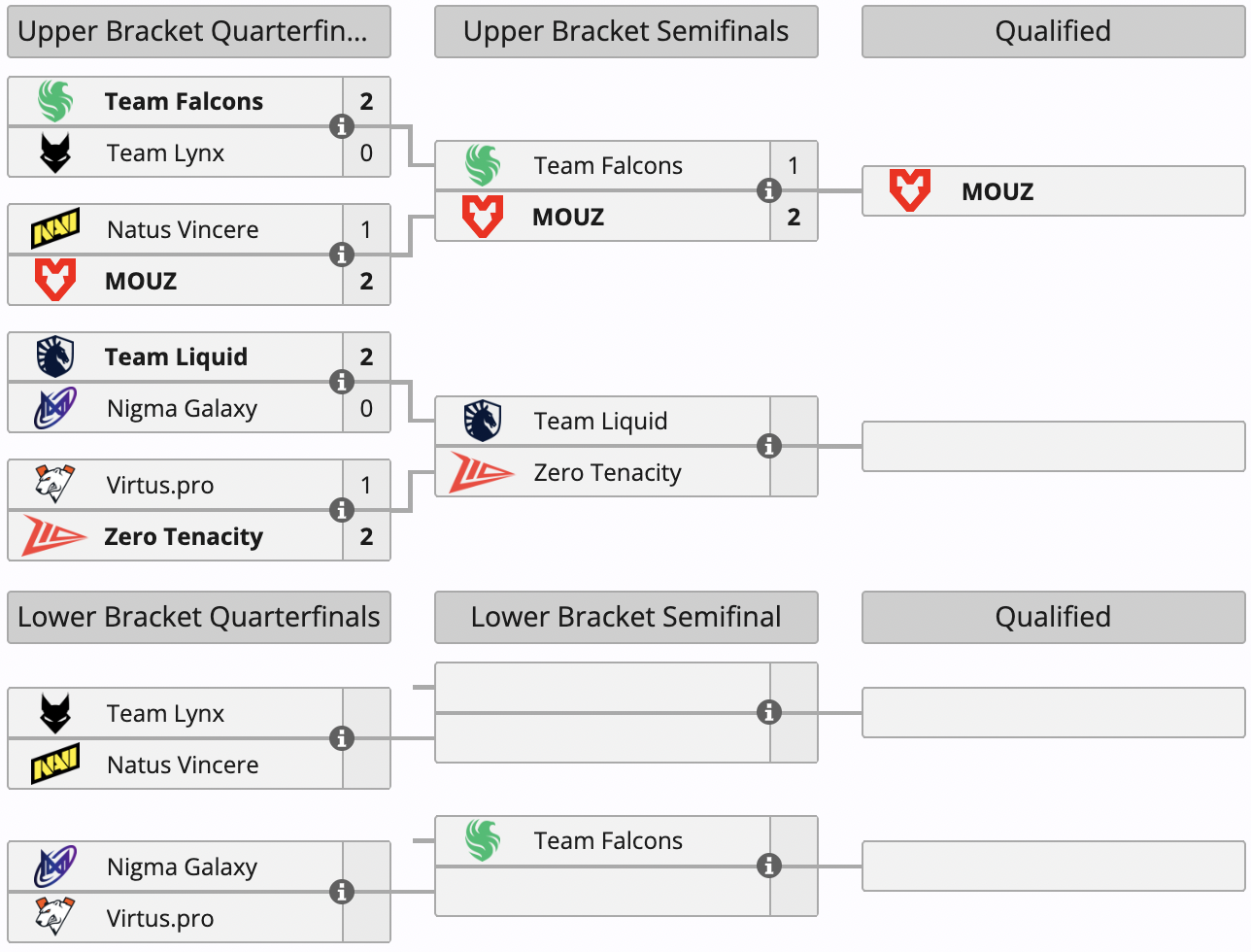
Task: Show details for Liquid vs Nigma Galaxy quarterfinal
Action: tap(342, 382)
